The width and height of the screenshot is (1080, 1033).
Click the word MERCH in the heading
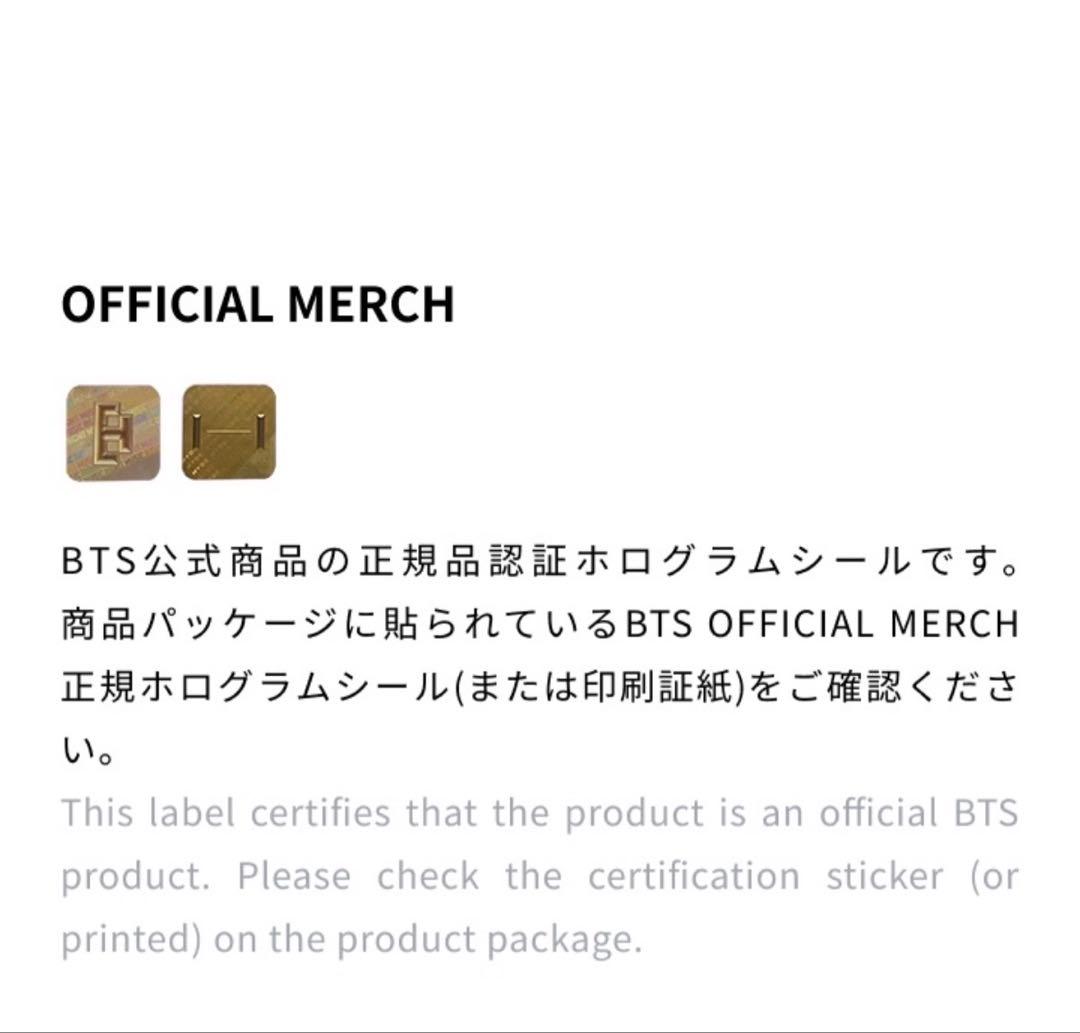(x=371, y=305)
